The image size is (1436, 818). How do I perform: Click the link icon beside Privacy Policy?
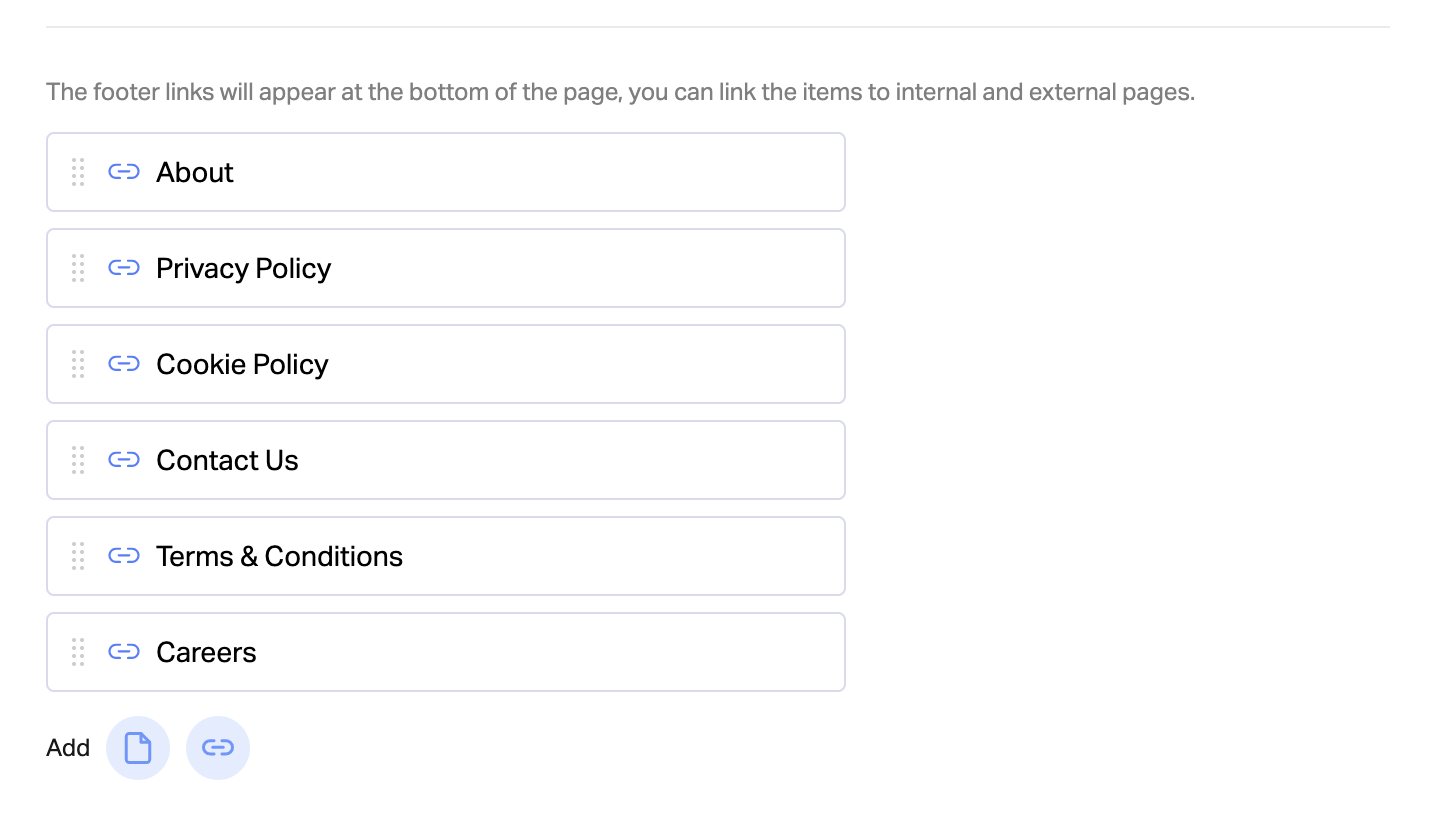coord(124,268)
